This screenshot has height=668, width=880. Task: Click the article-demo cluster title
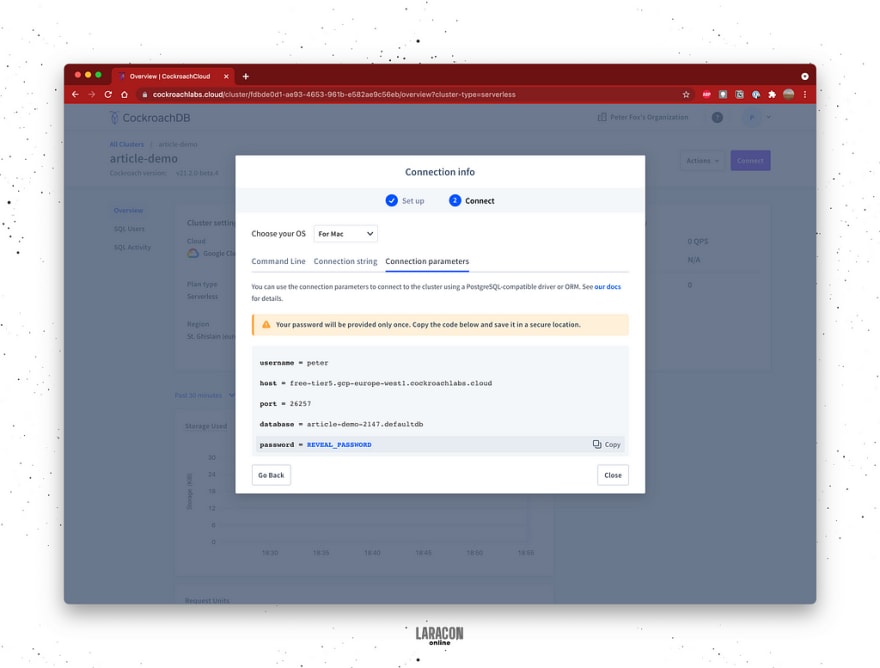click(x=144, y=158)
